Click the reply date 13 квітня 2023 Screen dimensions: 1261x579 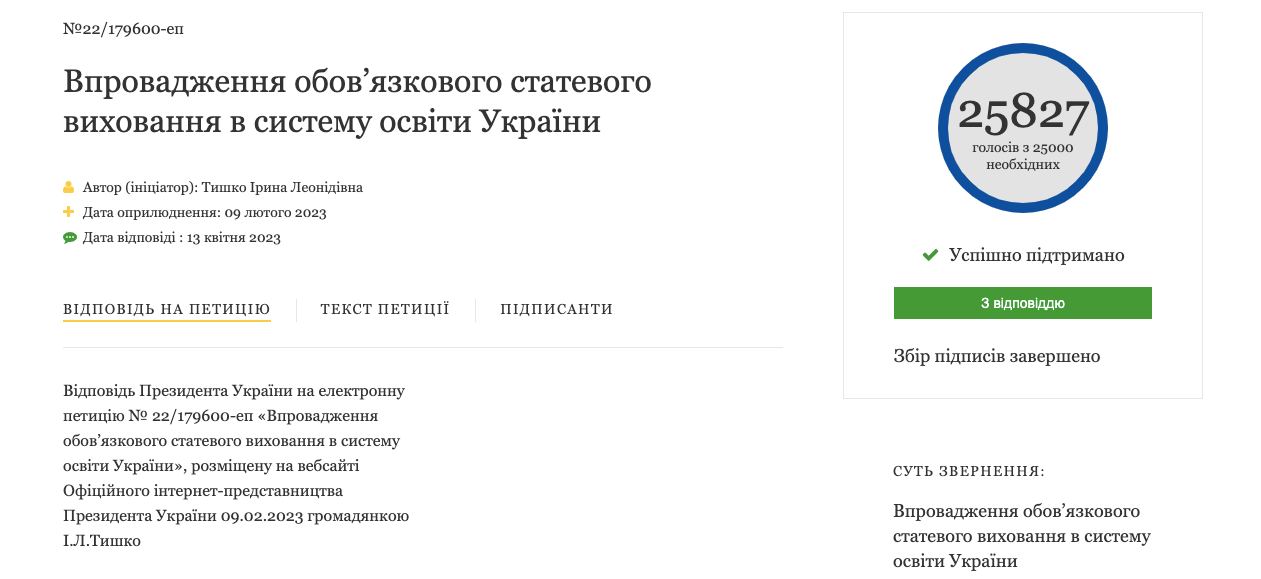233,238
